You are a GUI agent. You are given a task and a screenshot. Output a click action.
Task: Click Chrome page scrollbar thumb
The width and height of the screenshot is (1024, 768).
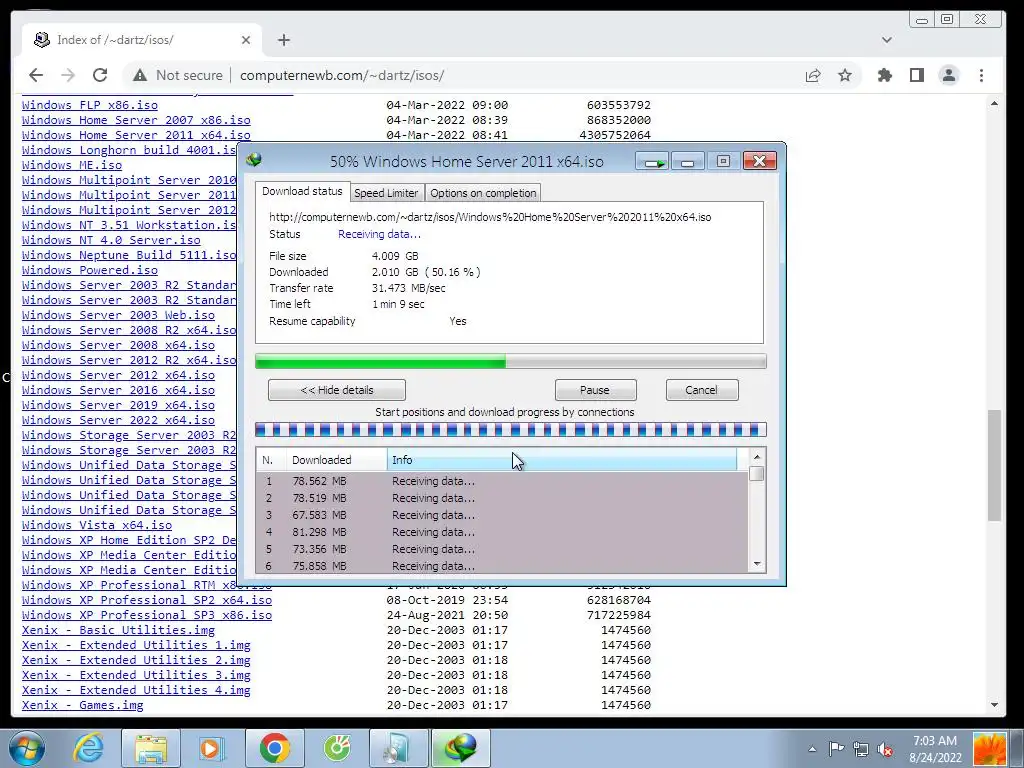click(994, 465)
